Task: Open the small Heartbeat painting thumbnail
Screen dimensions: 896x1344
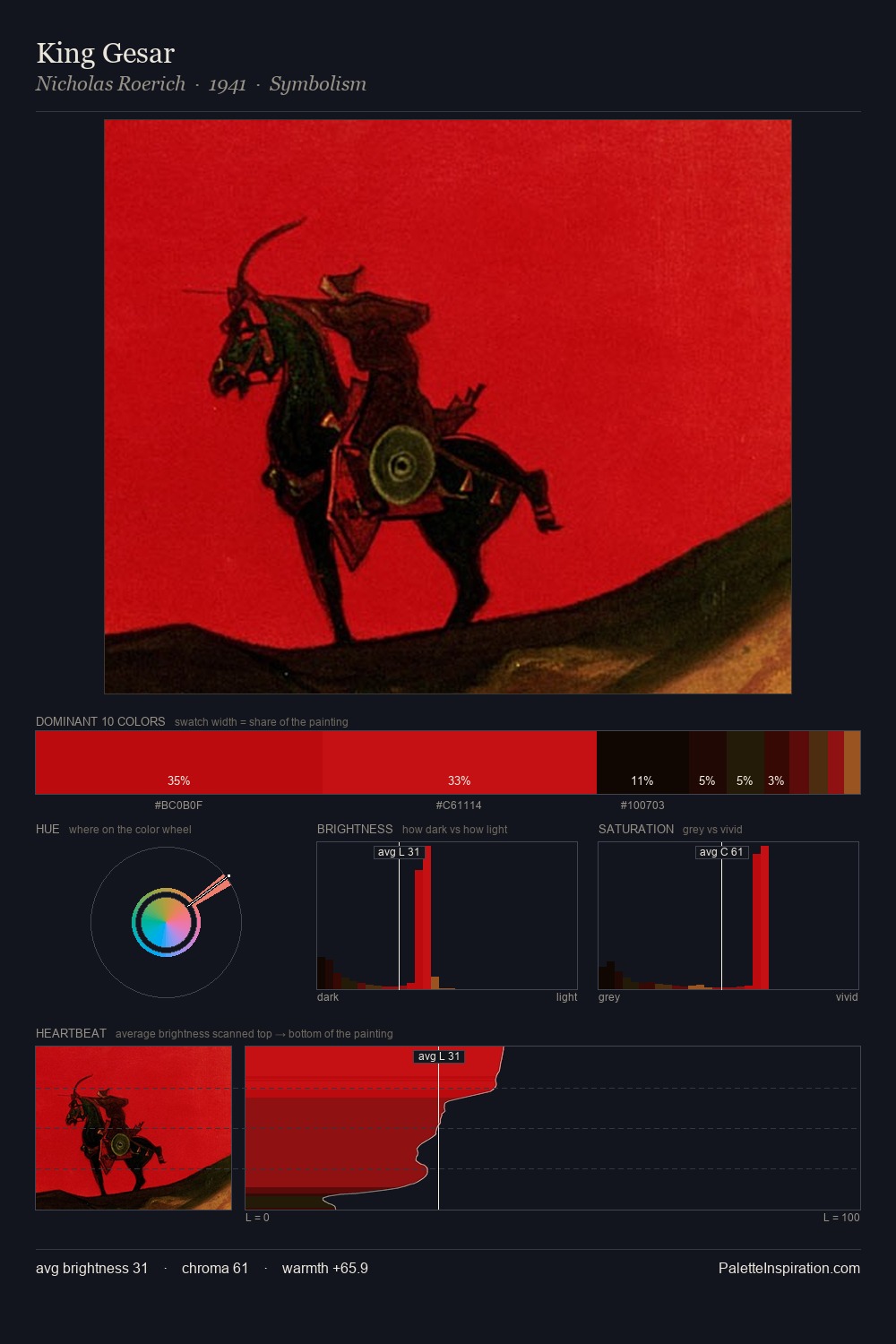Action: pyautogui.click(x=134, y=1128)
